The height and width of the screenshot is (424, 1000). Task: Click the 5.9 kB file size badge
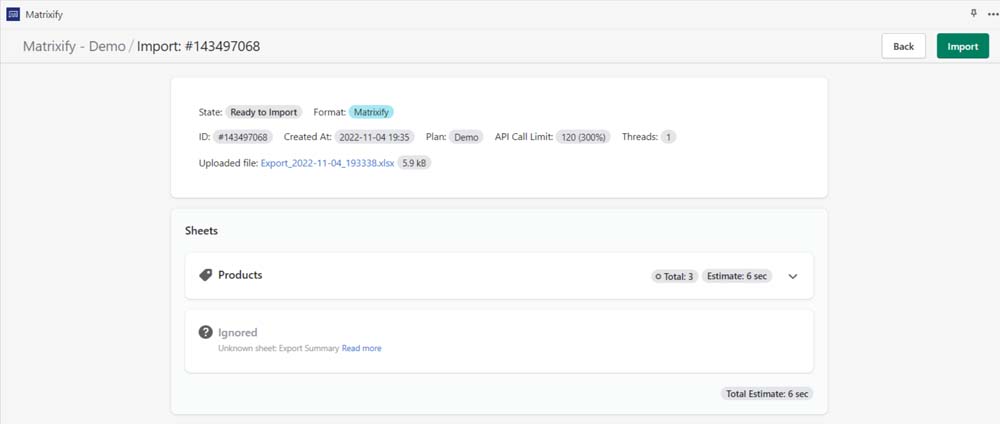[x=414, y=163]
